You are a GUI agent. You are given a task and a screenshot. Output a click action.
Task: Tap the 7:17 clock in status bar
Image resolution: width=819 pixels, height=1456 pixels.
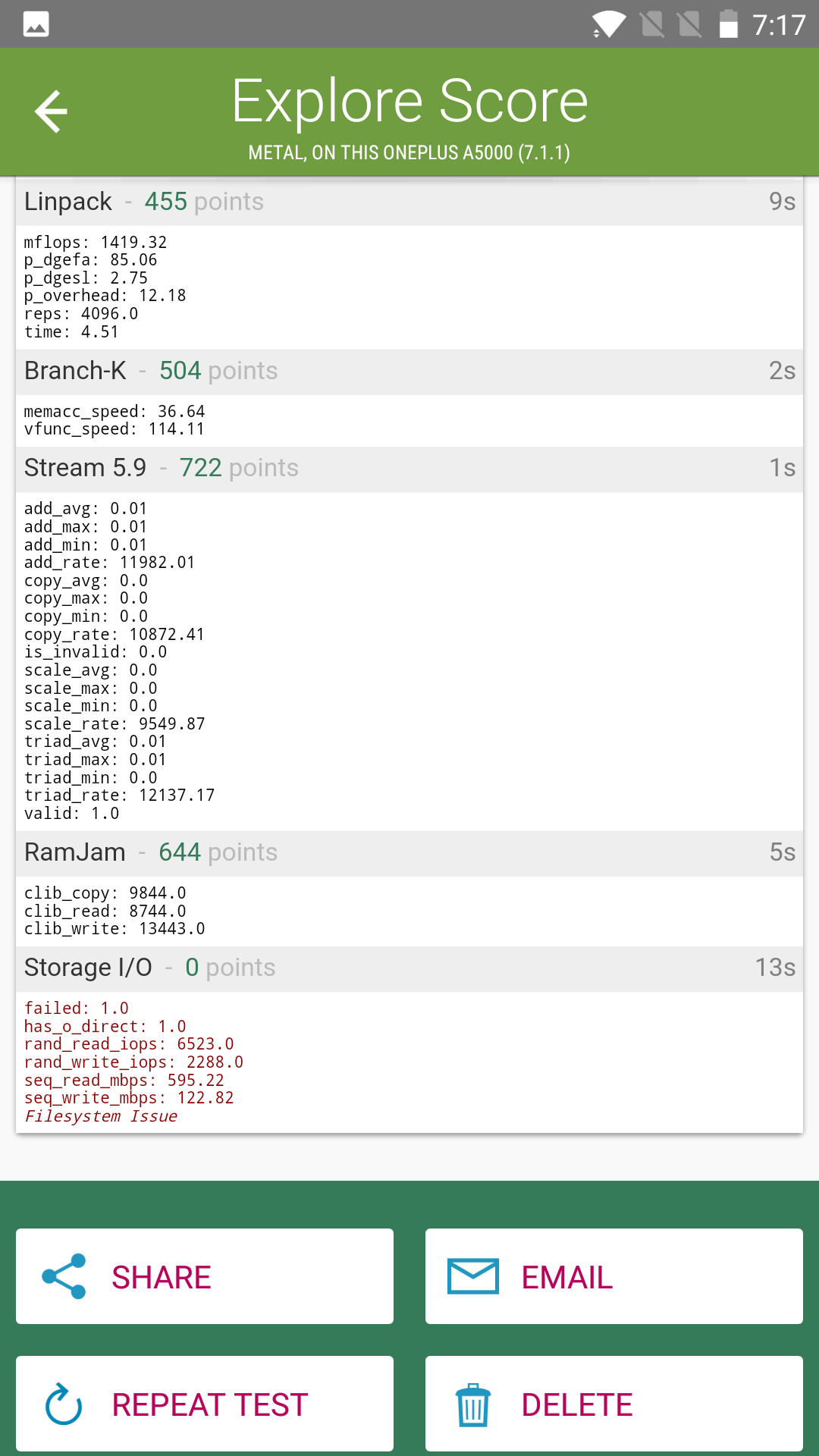click(x=779, y=25)
